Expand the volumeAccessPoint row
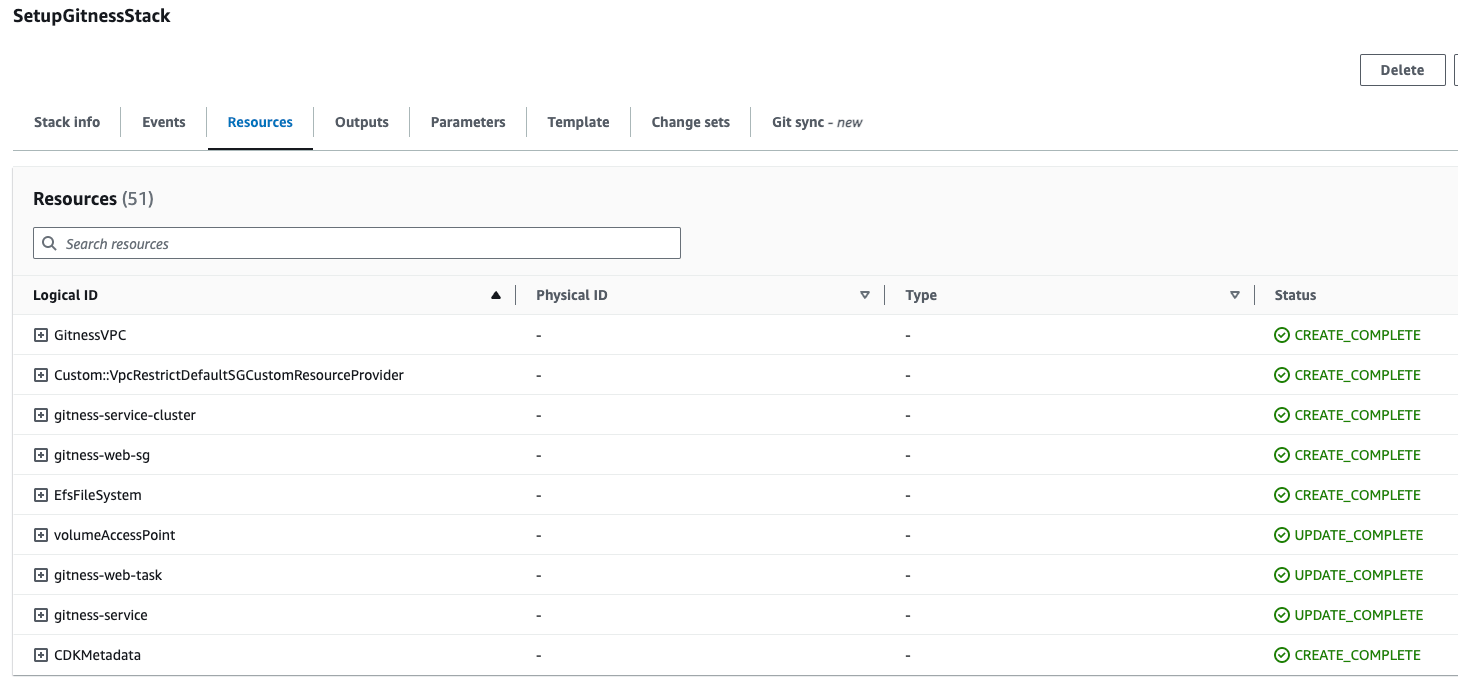 coord(41,535)
